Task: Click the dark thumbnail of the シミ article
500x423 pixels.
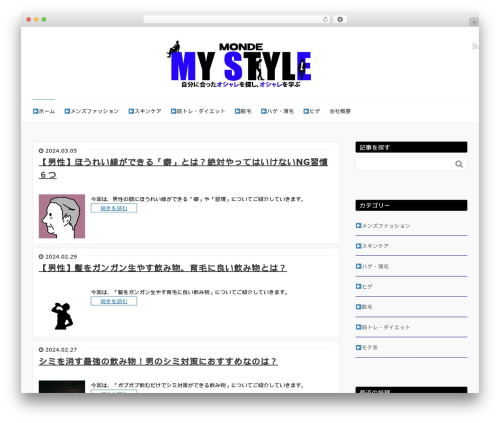Action: point(62,387)
